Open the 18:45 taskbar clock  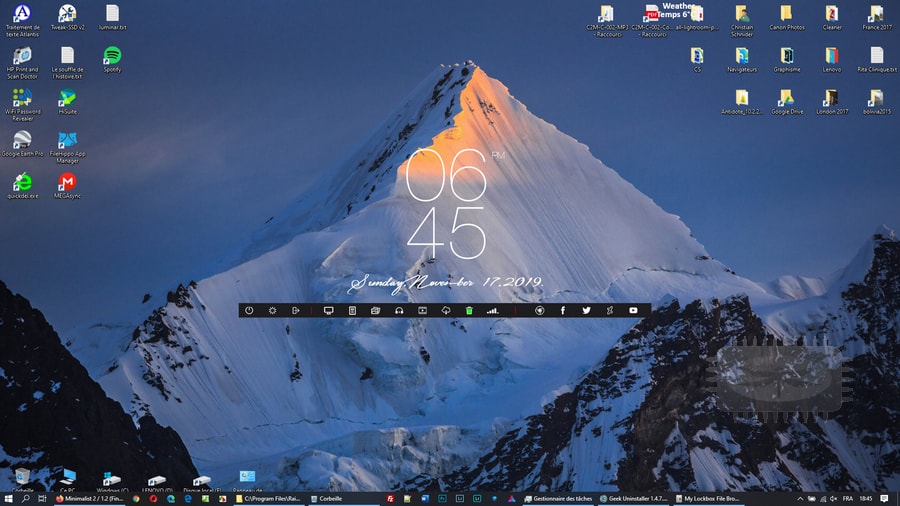pyautogui.click(x=866, y=499)
